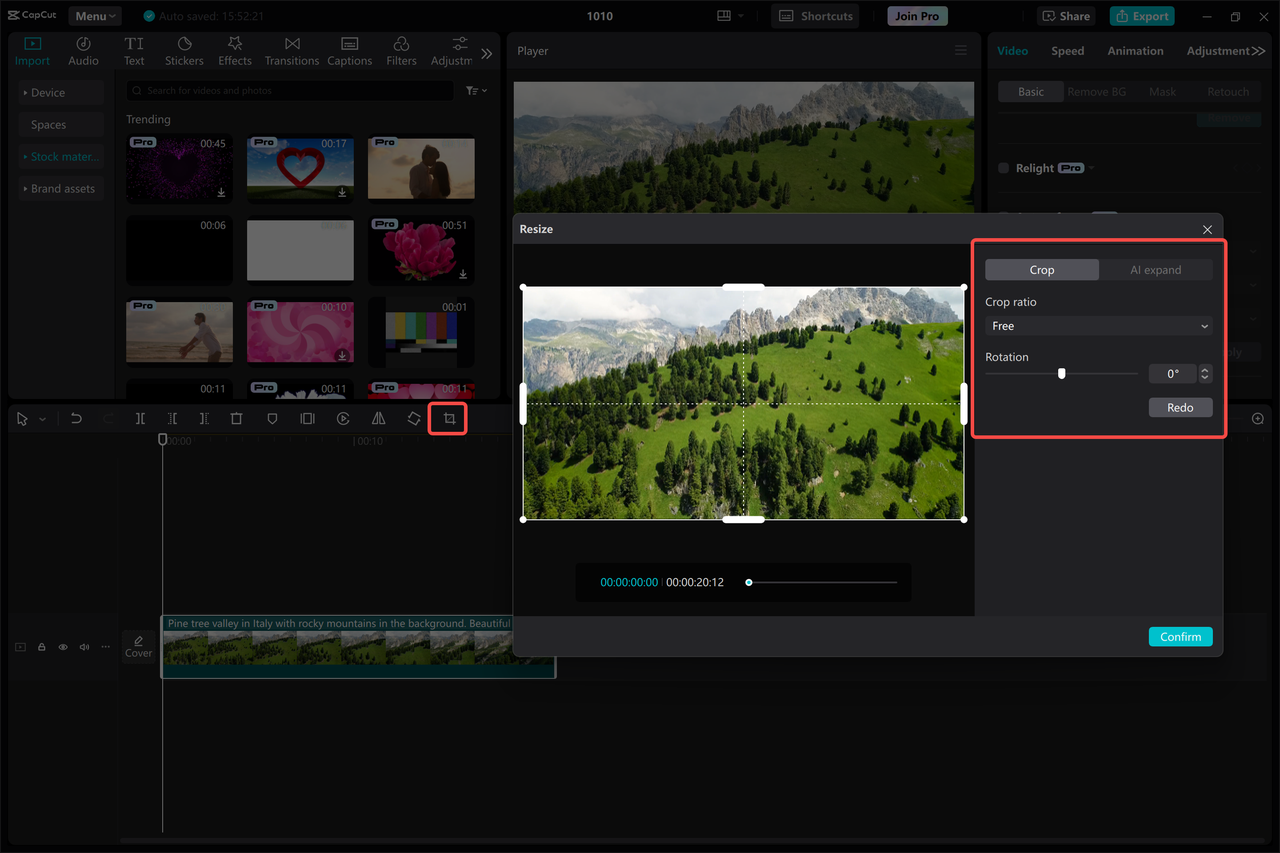The width and height of the screenshot is (1280, 853).
Task: Open the Menu dropdown in the title bar
Action: 94,15
